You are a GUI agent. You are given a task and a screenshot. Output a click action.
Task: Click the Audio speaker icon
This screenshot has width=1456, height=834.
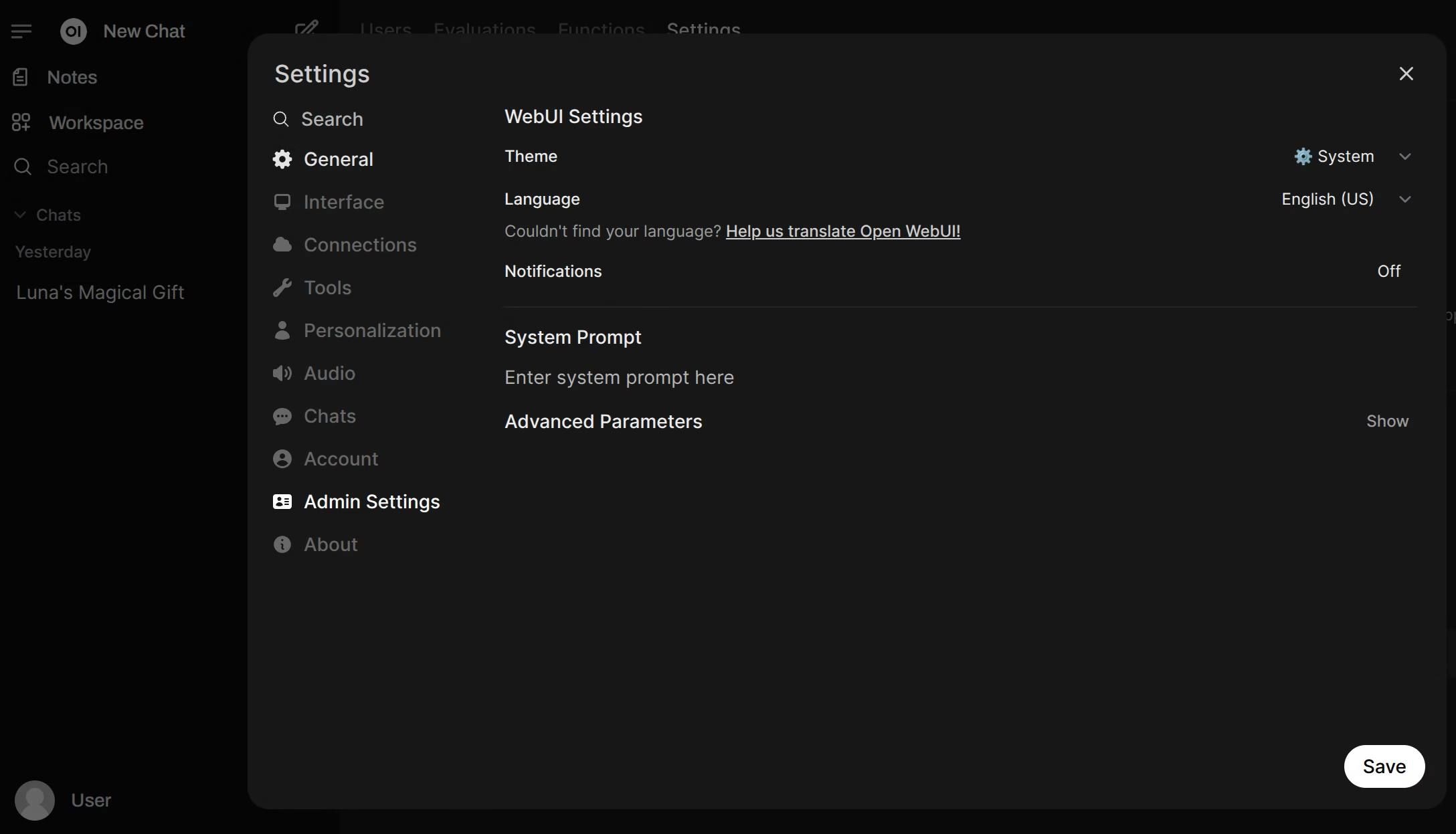coord(282,373)
